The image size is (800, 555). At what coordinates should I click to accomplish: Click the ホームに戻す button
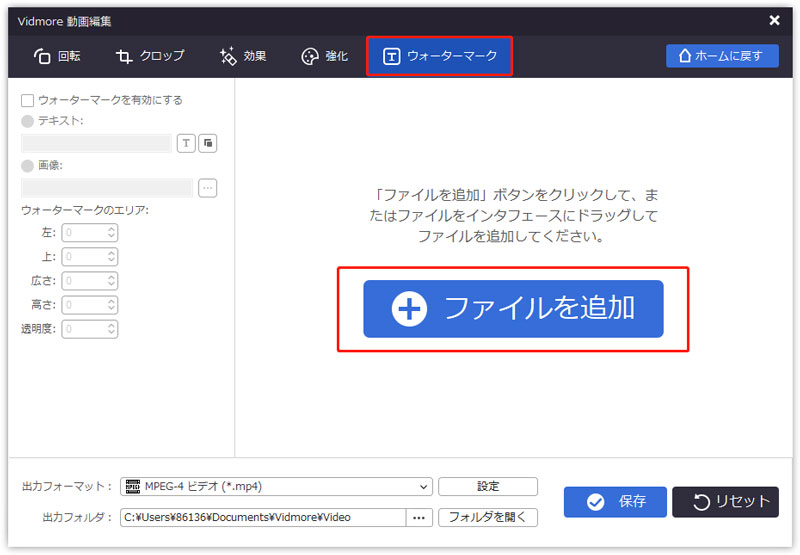(722, 56)
